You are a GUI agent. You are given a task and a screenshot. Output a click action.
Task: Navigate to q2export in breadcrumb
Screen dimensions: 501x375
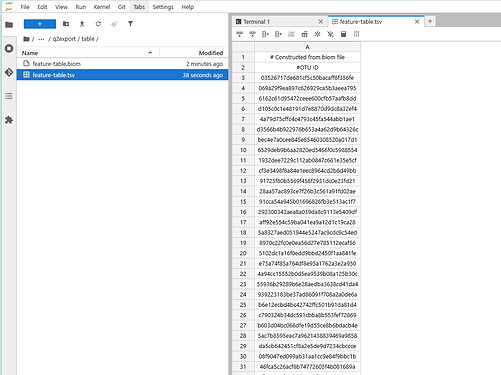click(x=64, y=39)
